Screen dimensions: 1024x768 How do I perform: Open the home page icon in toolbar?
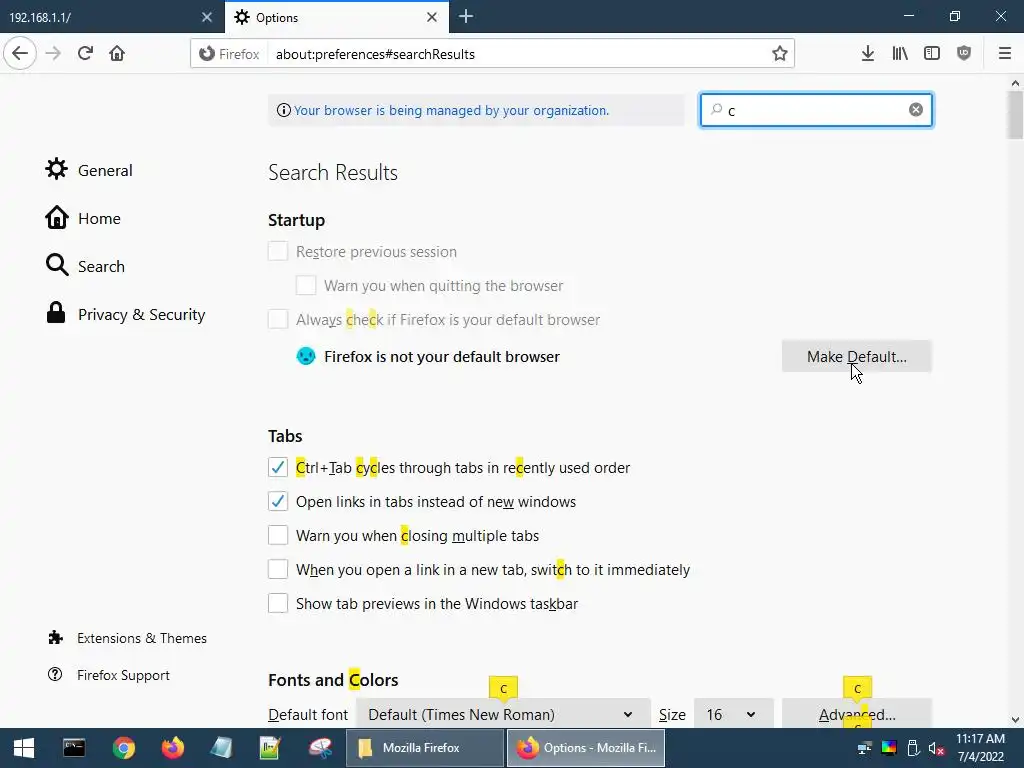[x=117, y=53]
